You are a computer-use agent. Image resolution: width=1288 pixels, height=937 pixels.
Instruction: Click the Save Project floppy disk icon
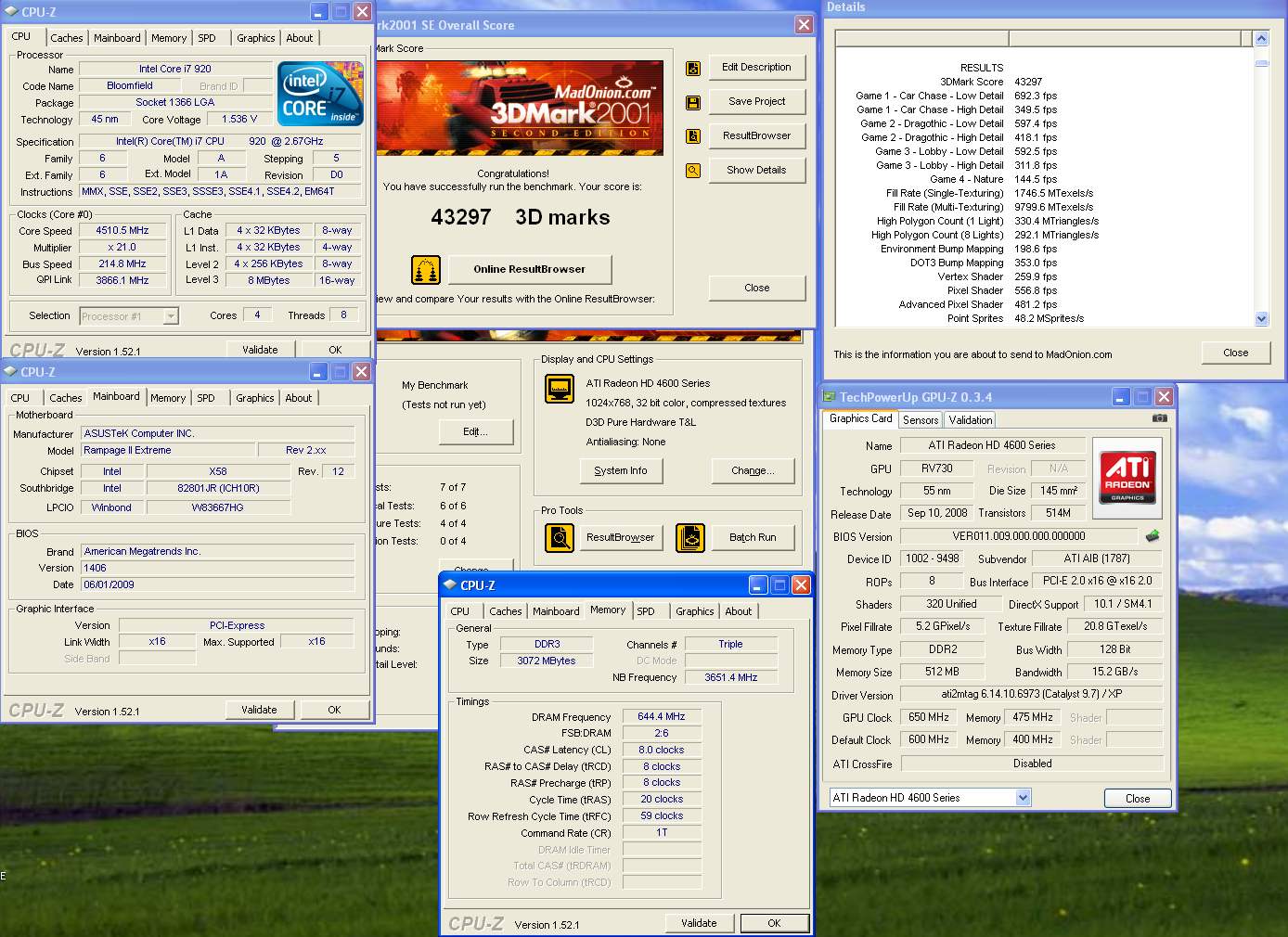click(693, 102)
